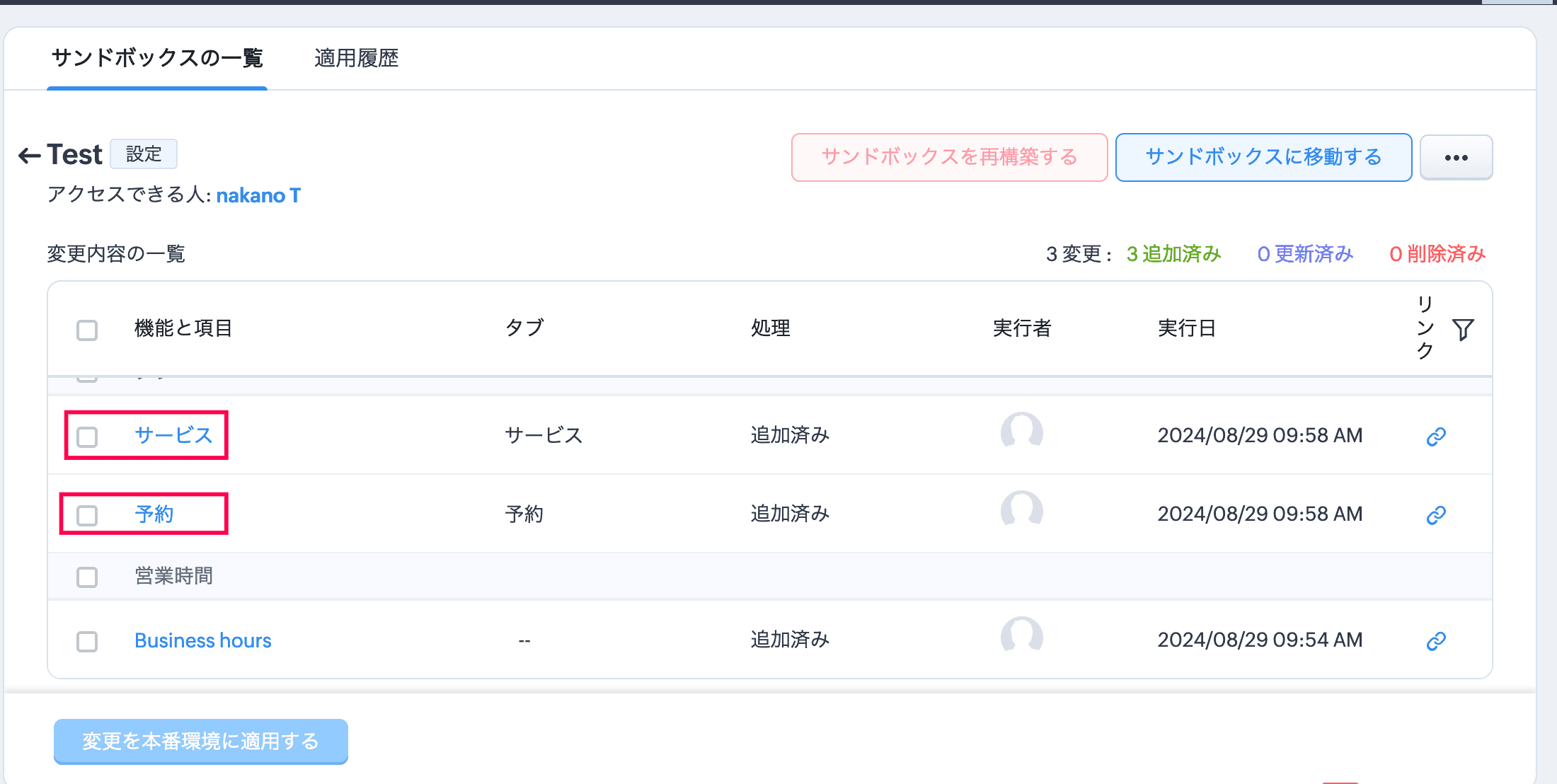This screenshot has width=1557, height=784.
Task: Select the サンドボックスの一覧 tab
Action: point(157,58)
